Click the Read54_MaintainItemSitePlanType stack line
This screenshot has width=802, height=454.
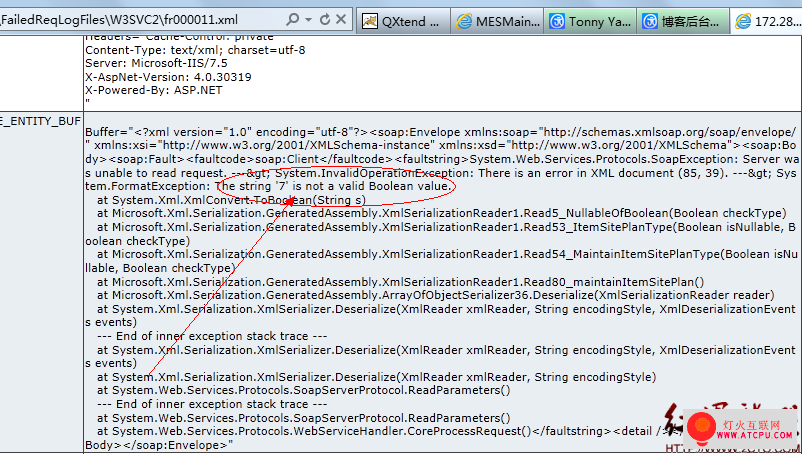tap(441, 261)
